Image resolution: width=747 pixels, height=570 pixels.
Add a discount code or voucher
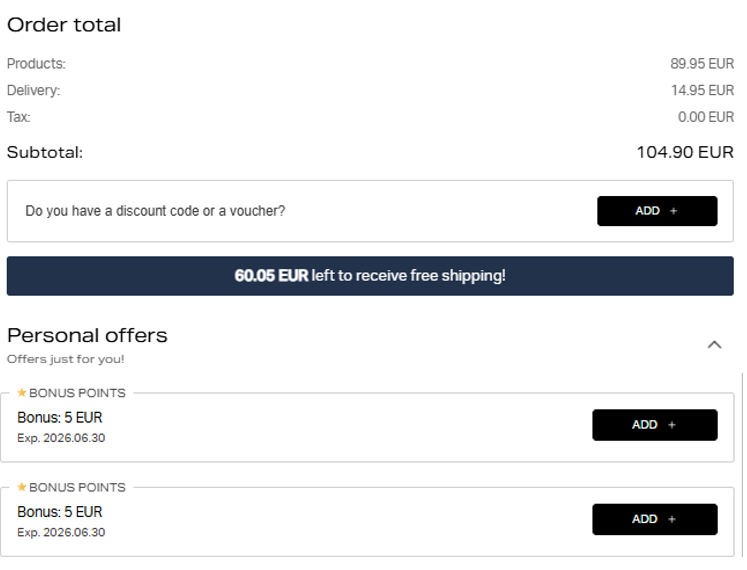tap(656, 211)
